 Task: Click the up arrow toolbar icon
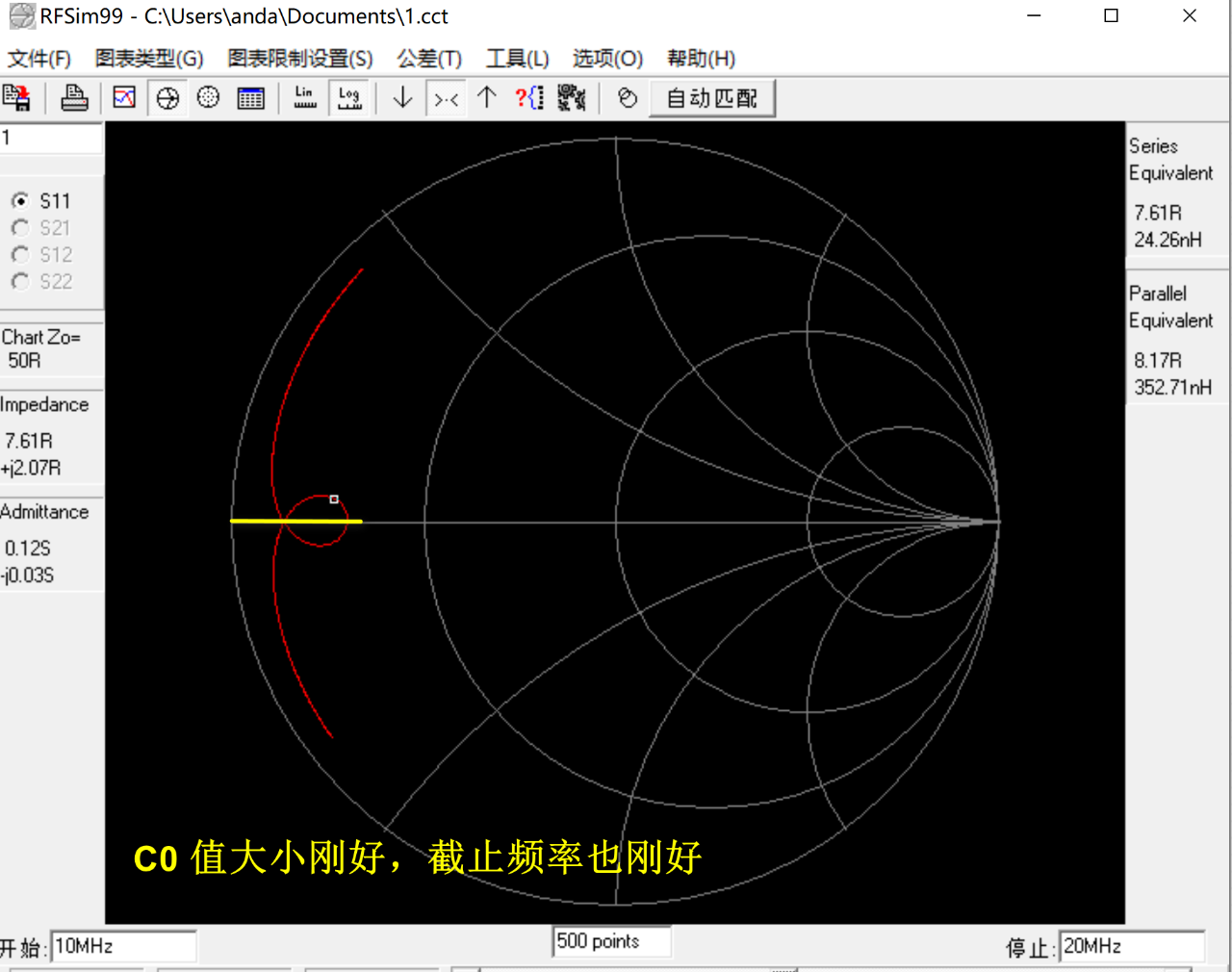point(487,98)
